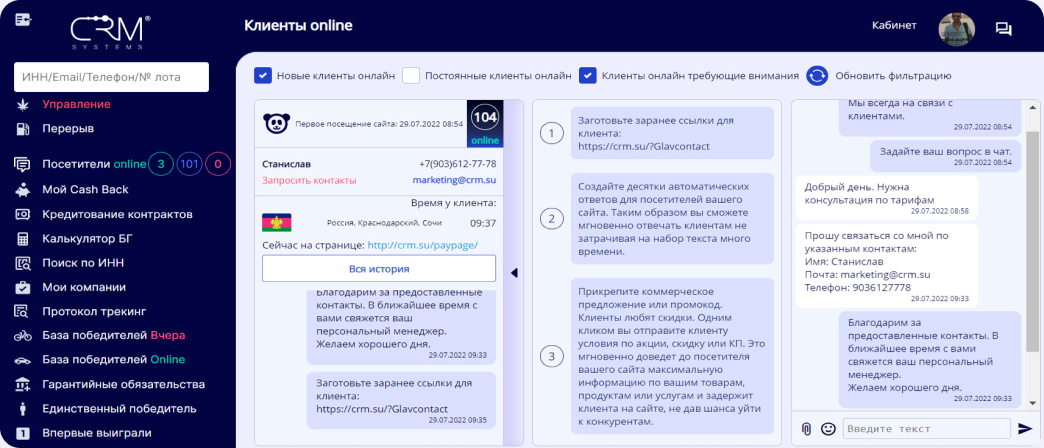Check Постоянные клиенты онлайн checkbox
Screen dimensions: 1044x448
point(411,75)
